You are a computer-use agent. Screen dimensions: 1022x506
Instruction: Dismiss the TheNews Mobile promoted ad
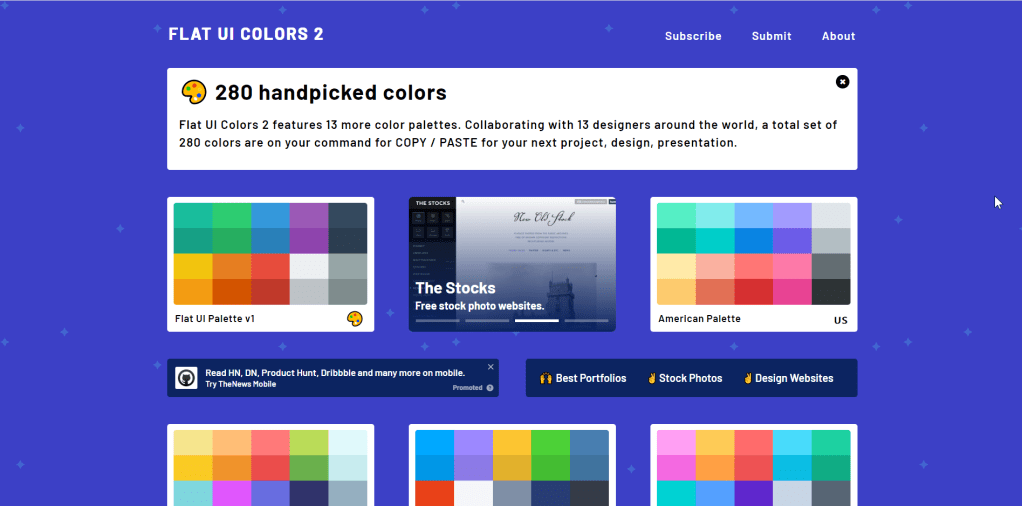pos(490,367)
